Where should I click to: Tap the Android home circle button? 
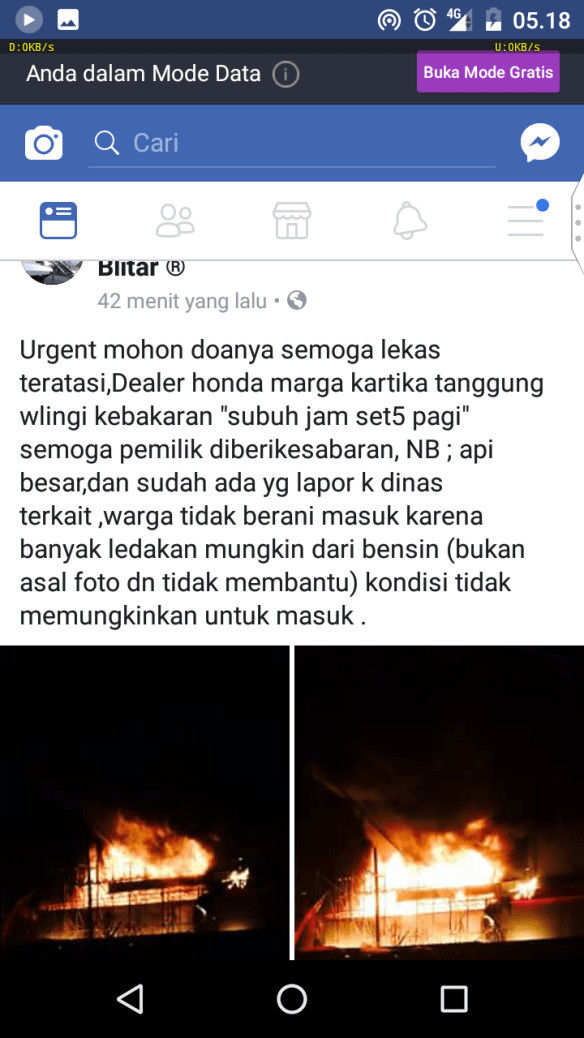(292, 998)
